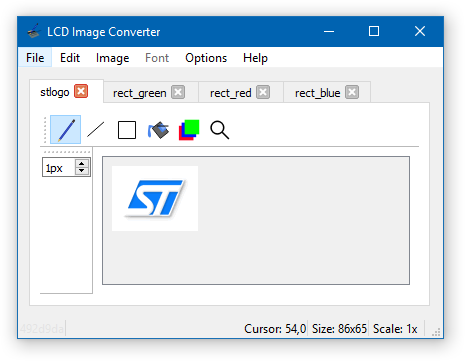Click the window resize grip
Screen dimensions: 465x361
click(x=436, y=332)
